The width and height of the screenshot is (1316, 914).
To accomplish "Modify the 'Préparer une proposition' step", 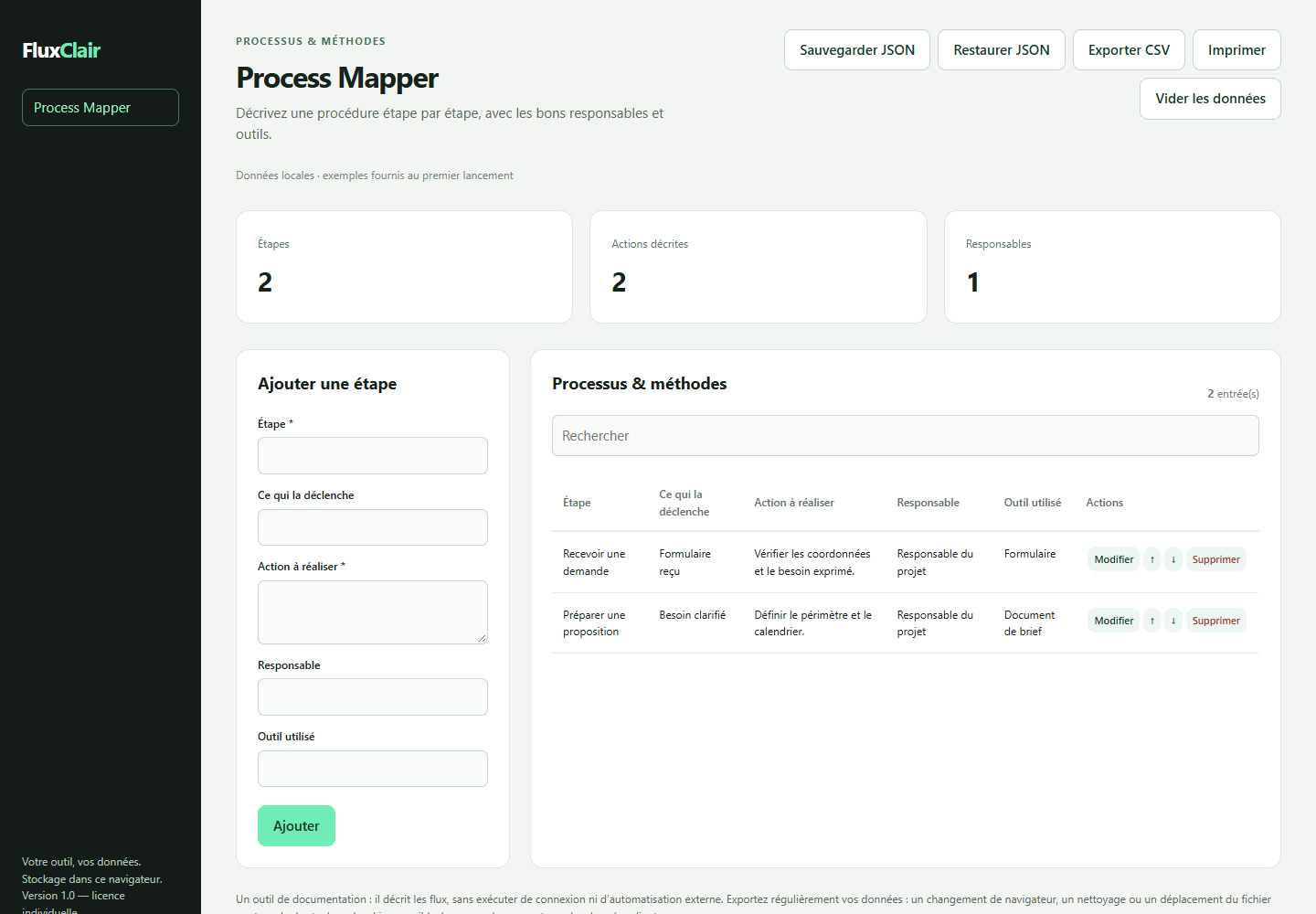I will [x=1113, y=621].
